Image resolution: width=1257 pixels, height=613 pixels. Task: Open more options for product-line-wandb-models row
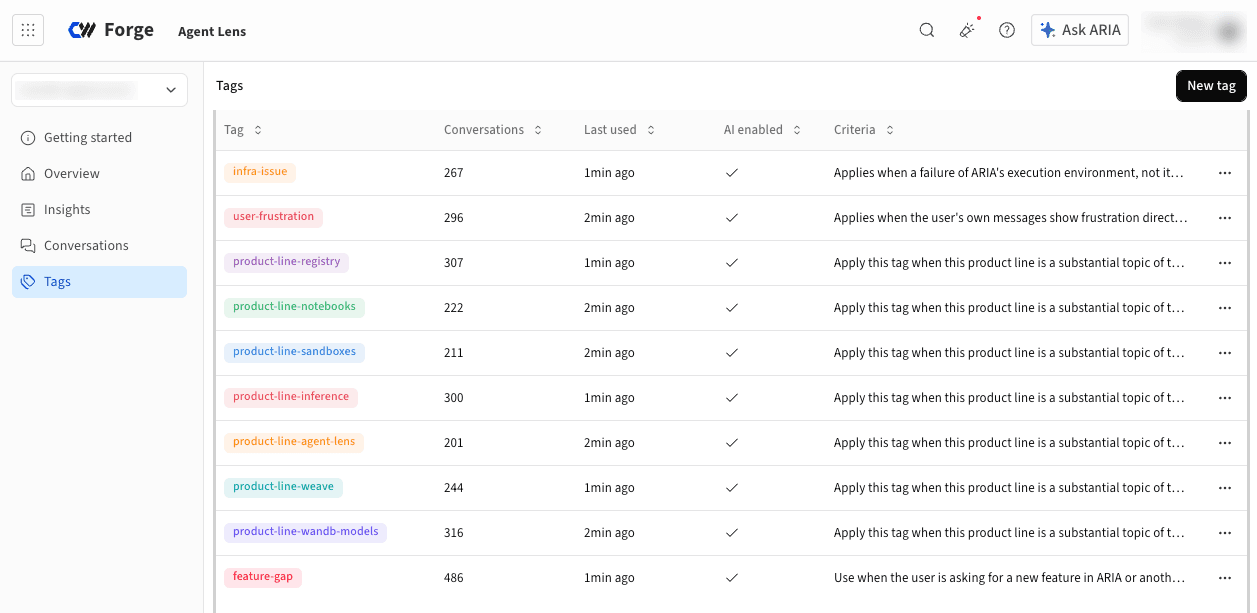tap(1225, 533)
